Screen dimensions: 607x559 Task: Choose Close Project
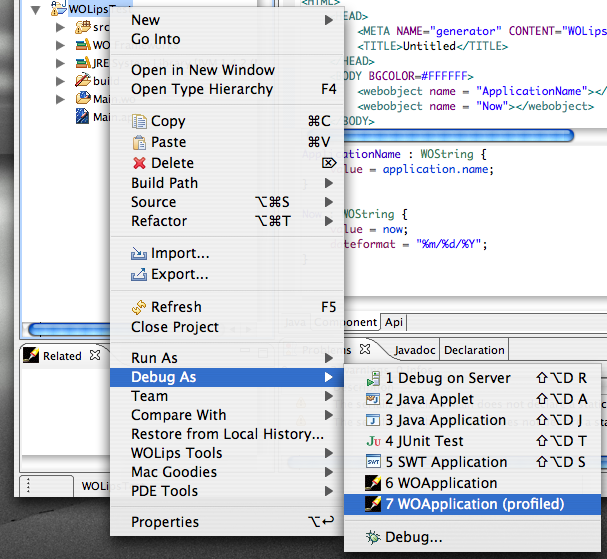click(x=227, y=327)
